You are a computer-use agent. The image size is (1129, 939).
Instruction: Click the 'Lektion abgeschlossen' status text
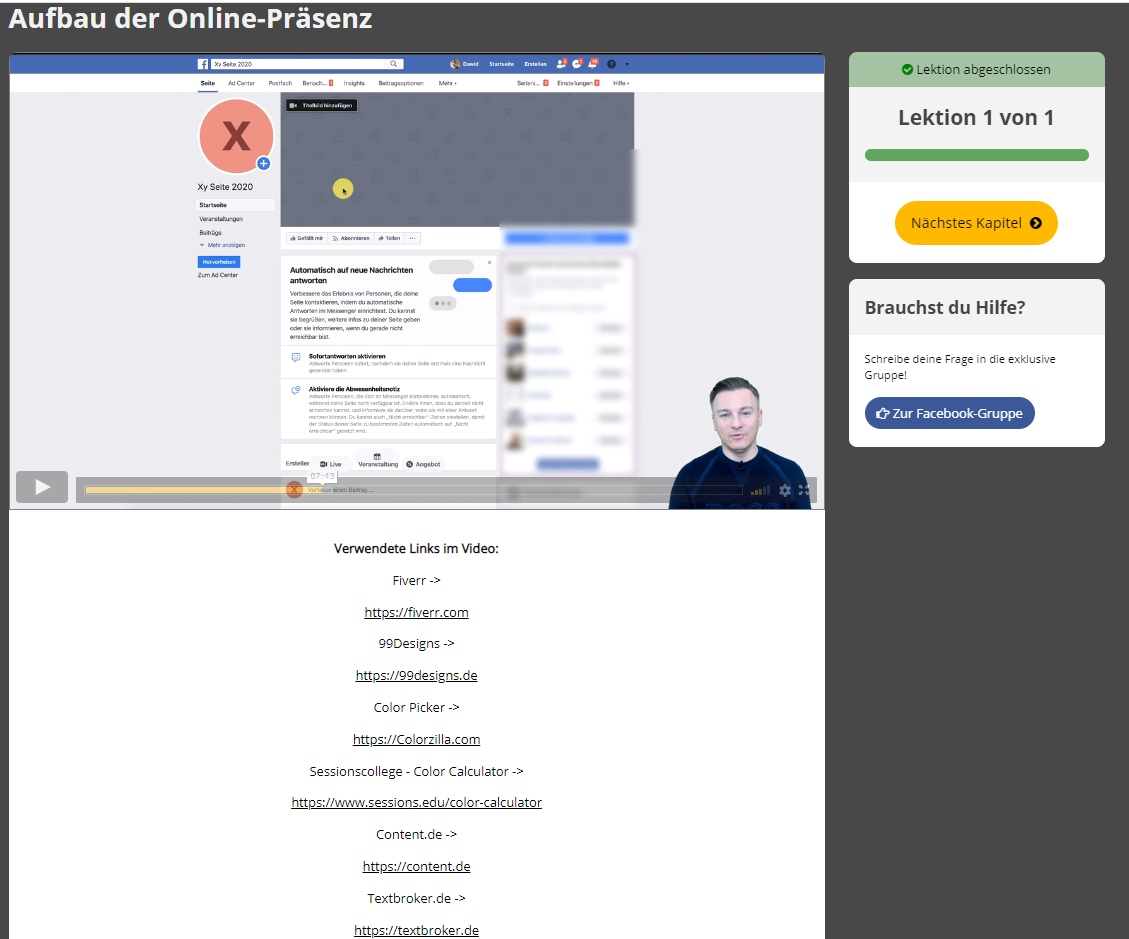983,70
